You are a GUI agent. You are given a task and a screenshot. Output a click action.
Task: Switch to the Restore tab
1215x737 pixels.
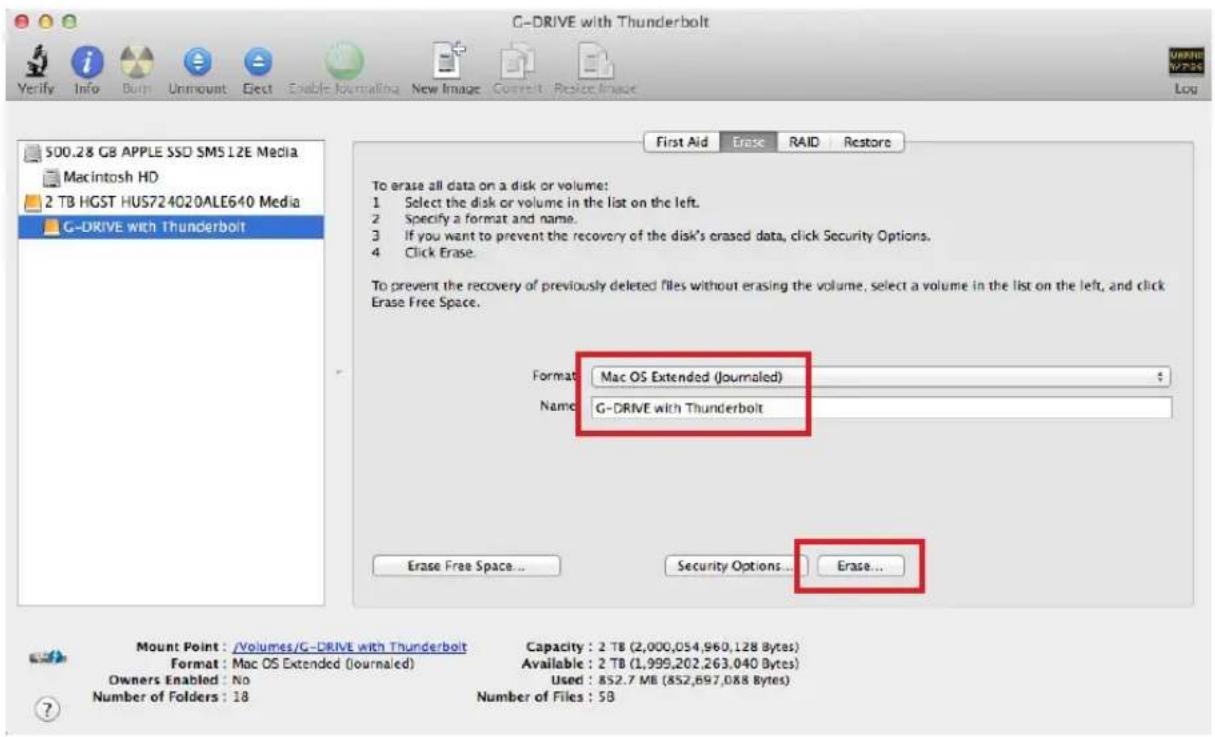coord(867,143)
